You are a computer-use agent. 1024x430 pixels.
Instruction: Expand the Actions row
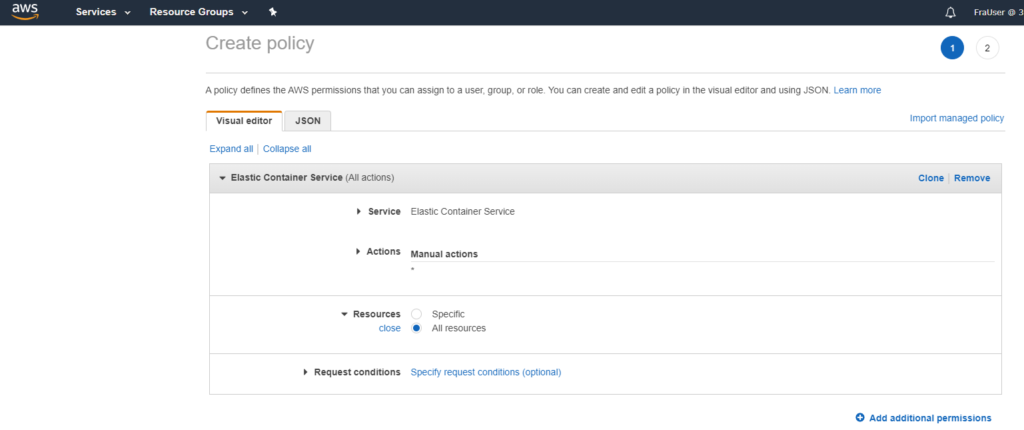(359, 251)
